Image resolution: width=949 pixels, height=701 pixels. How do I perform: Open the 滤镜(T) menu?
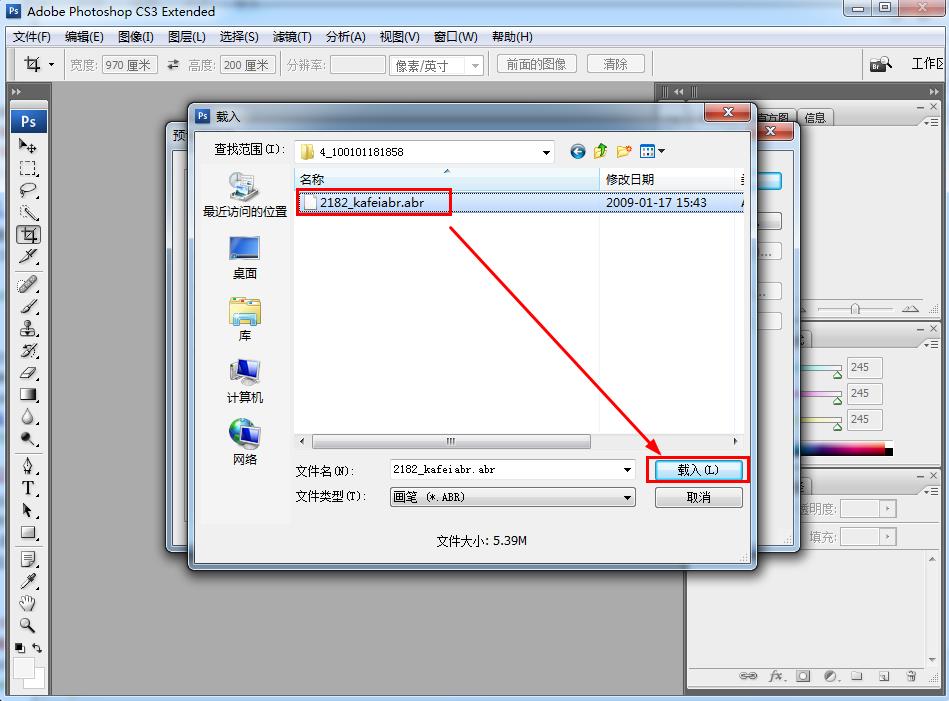[291, 37]
